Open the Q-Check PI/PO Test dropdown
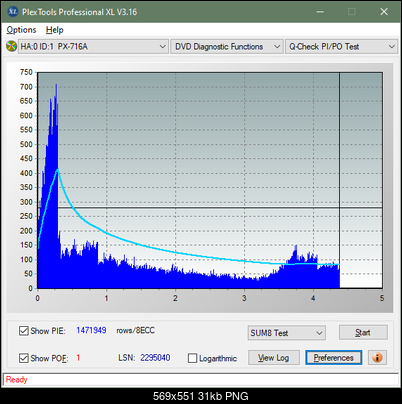The height and width of the screenshot is (404, 402). coord(341,46)
